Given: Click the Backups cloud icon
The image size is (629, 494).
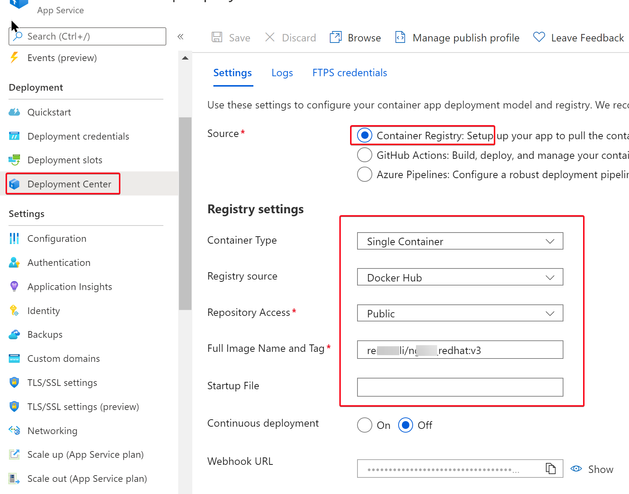Looking at the screenshot, I should coord(14,335).
